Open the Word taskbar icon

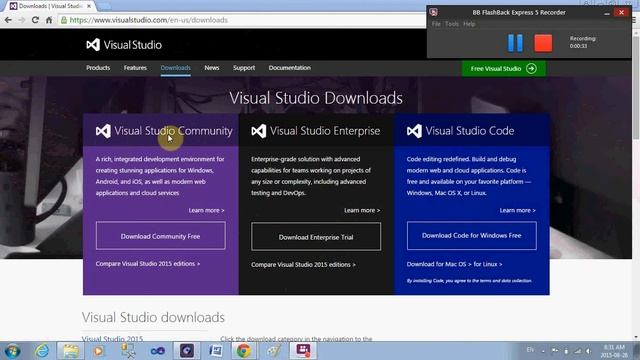216,351
